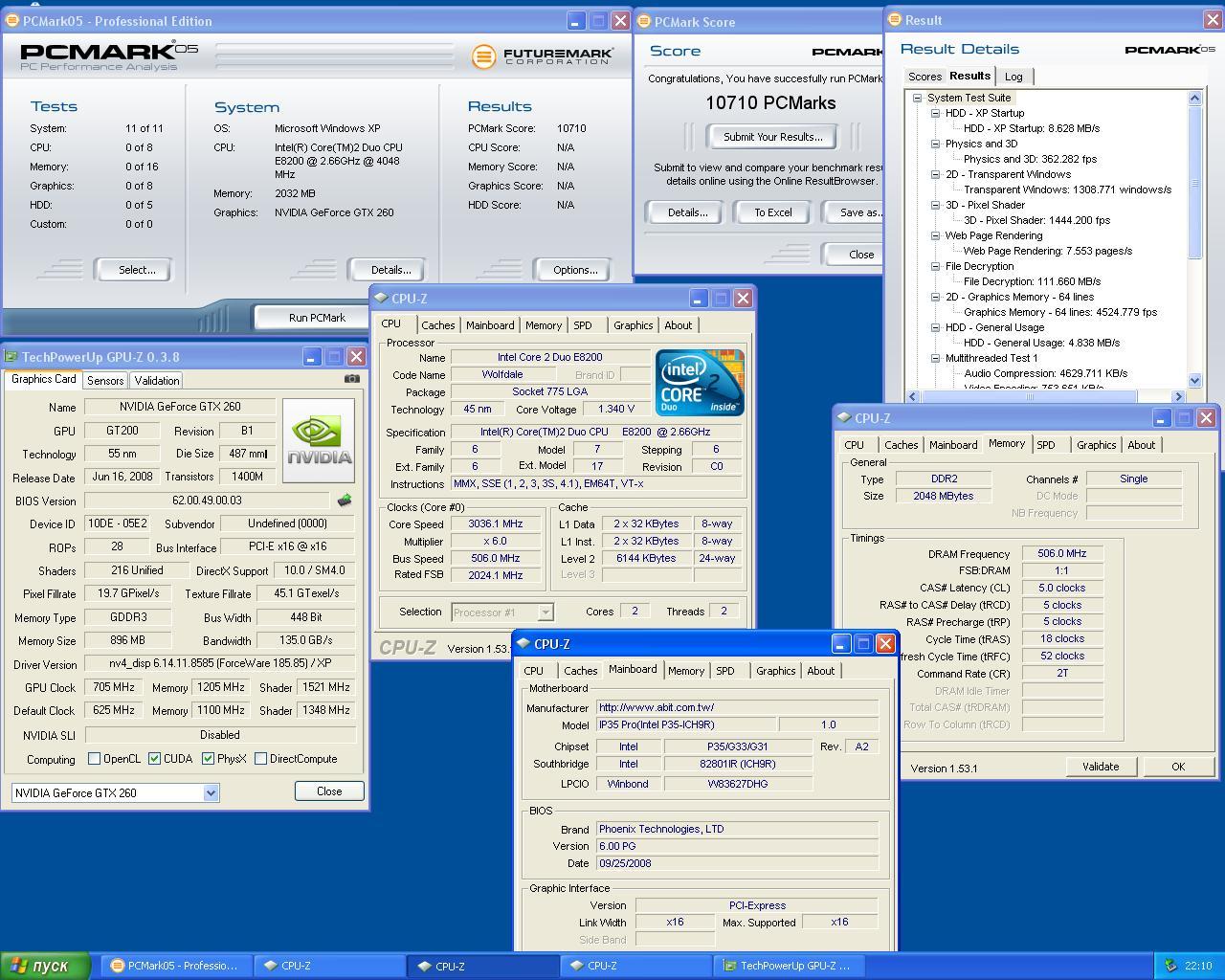The height and width of the screenshot is (980, 1225).
Task: Collapse File Decryption node
Action: coord(935,266)
